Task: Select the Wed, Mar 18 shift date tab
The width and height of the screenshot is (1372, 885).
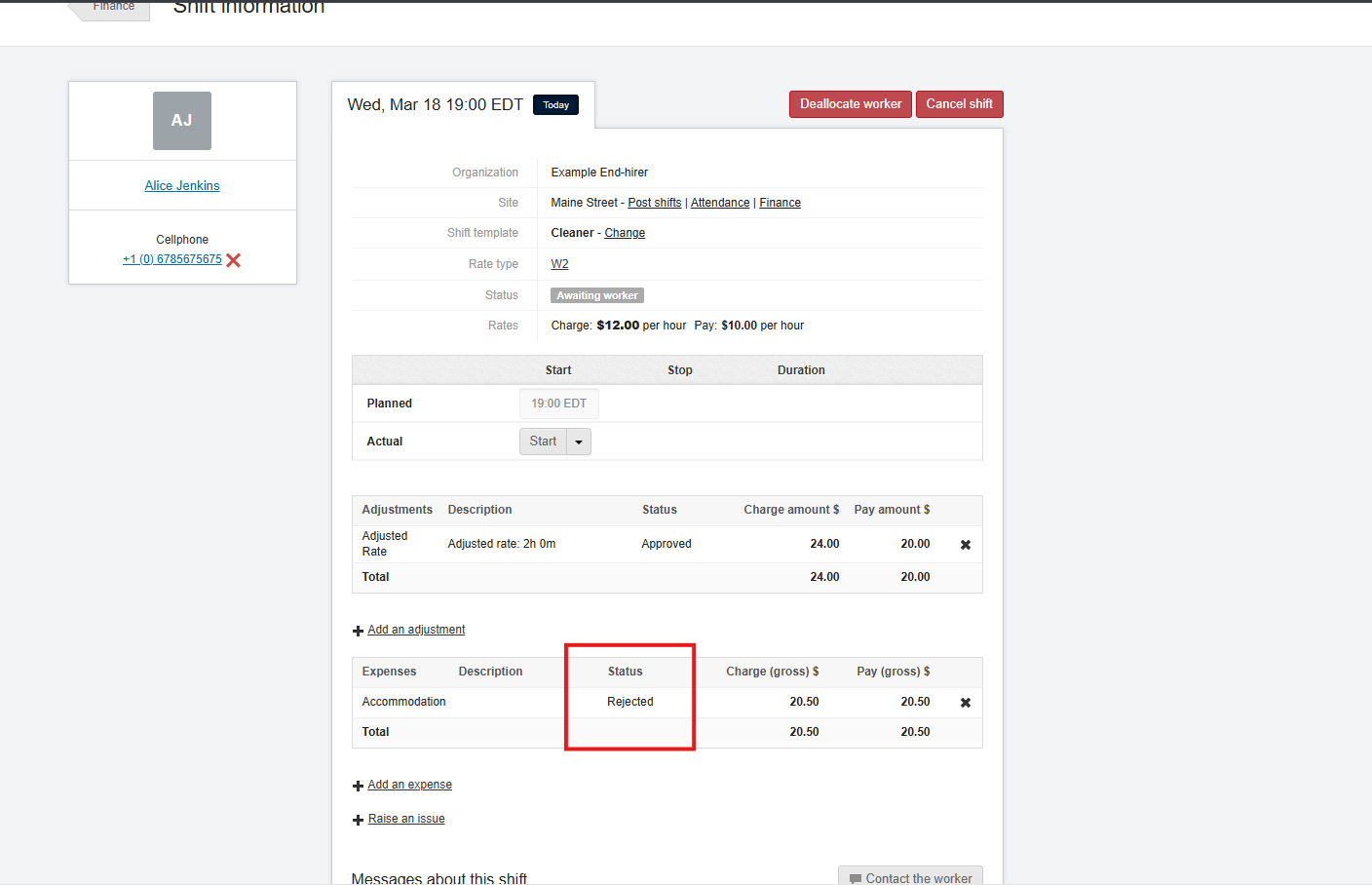Action: click(x=436, y=104)
